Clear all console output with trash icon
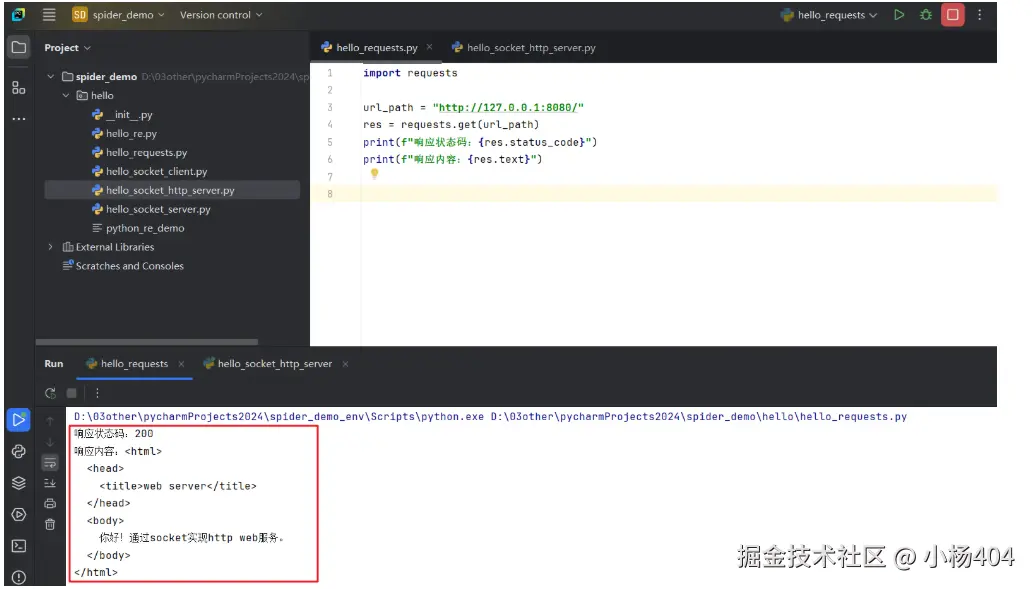The height and width of the screenshot is (589, 1033). coord(50,525)
